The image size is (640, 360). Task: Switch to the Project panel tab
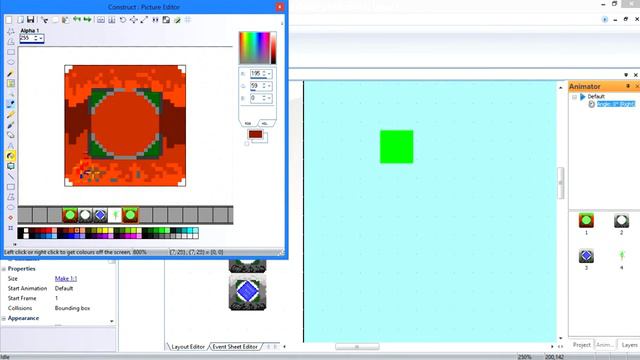click(581, 345)
